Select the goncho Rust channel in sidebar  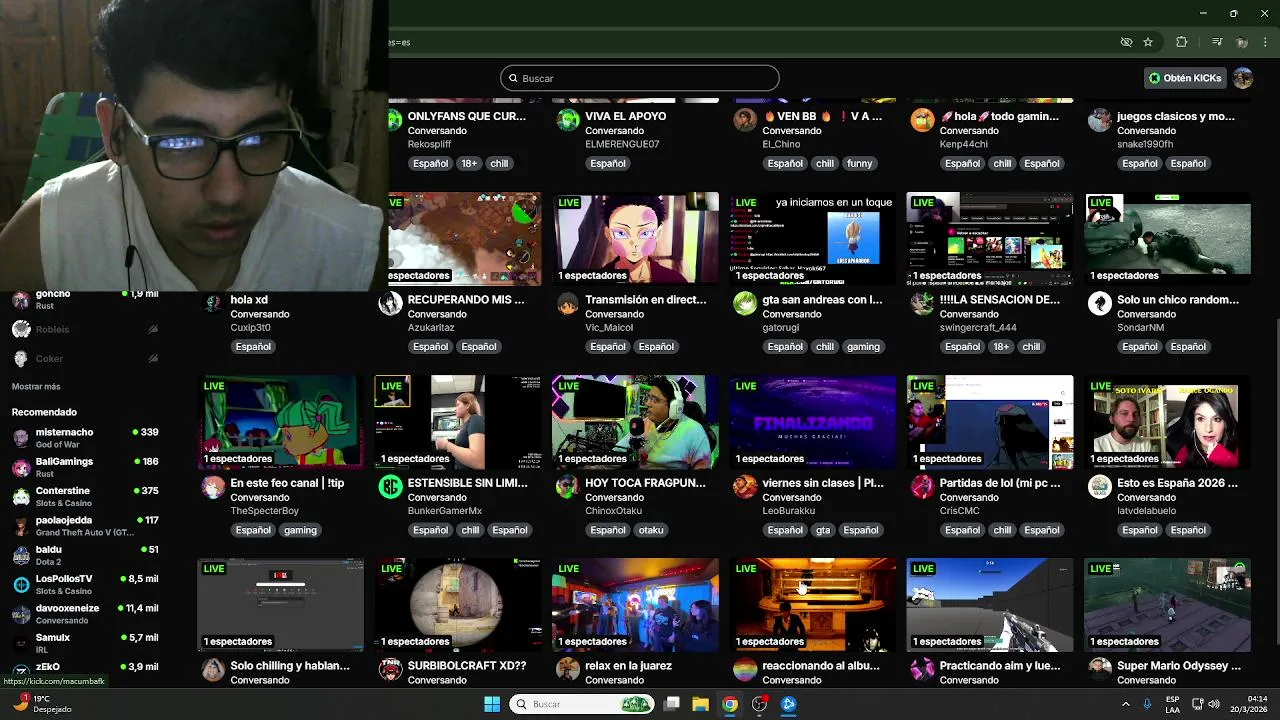click(85, 299)
